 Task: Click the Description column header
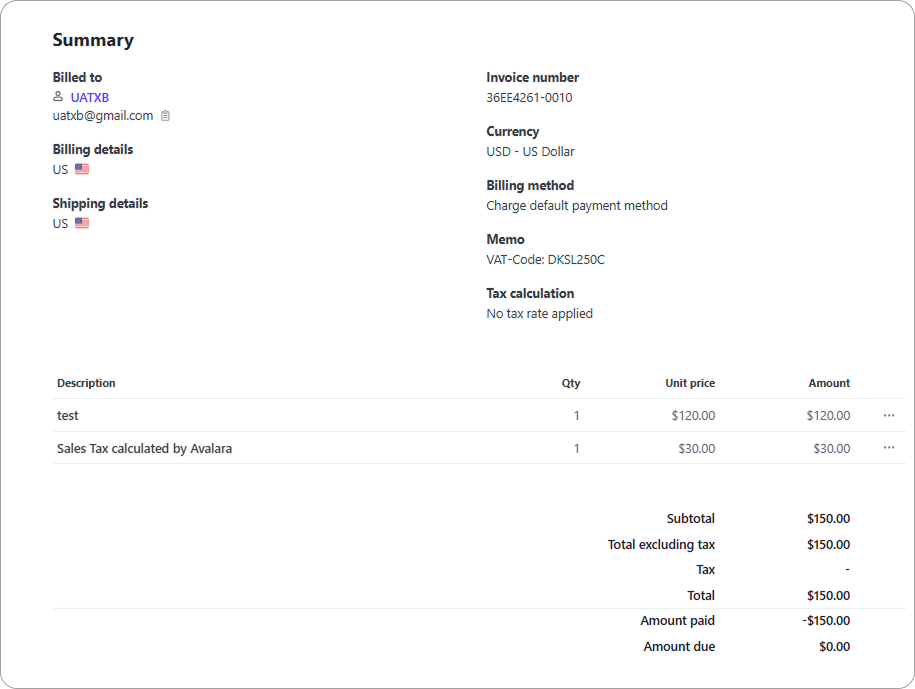coord(86,383)
